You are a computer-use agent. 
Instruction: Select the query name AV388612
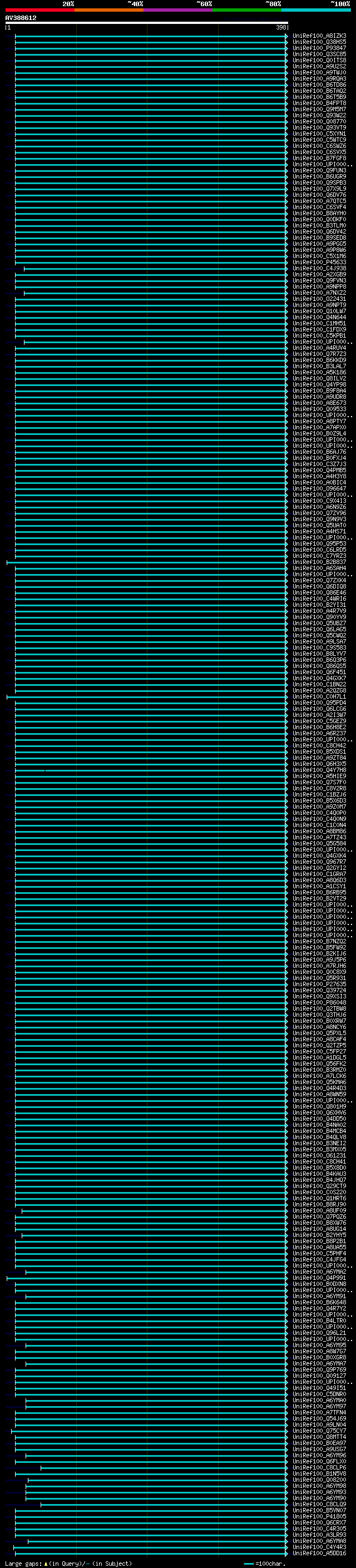tap(21, 18)
